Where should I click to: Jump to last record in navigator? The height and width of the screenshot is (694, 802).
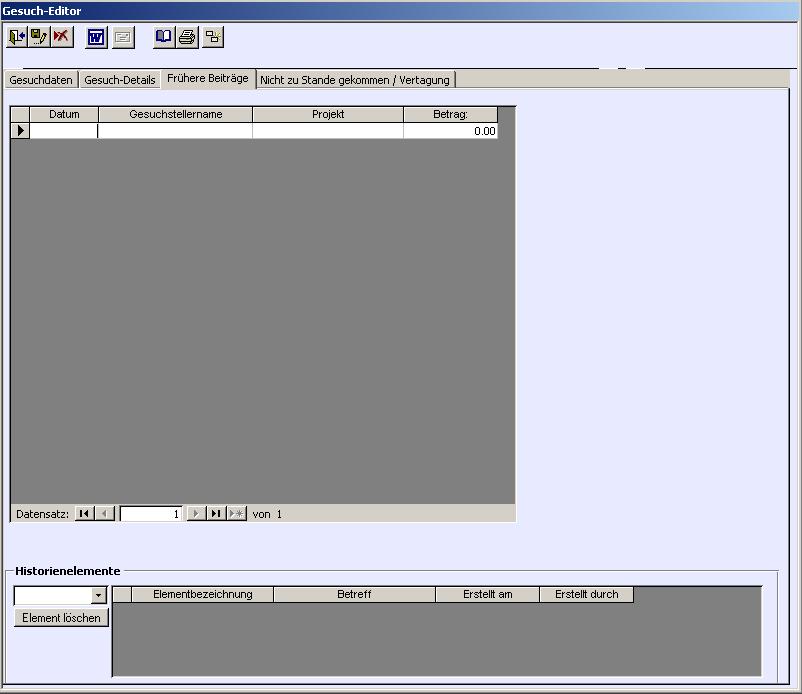[x=215, y=513]
